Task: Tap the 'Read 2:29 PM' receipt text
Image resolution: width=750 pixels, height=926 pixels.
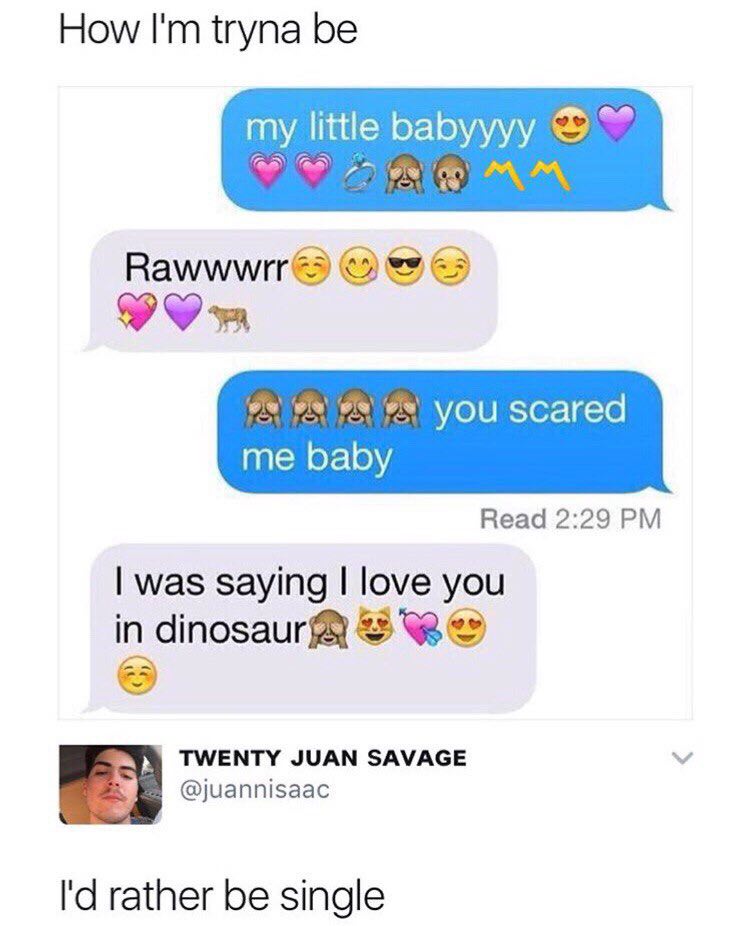Action: point(570,519)
